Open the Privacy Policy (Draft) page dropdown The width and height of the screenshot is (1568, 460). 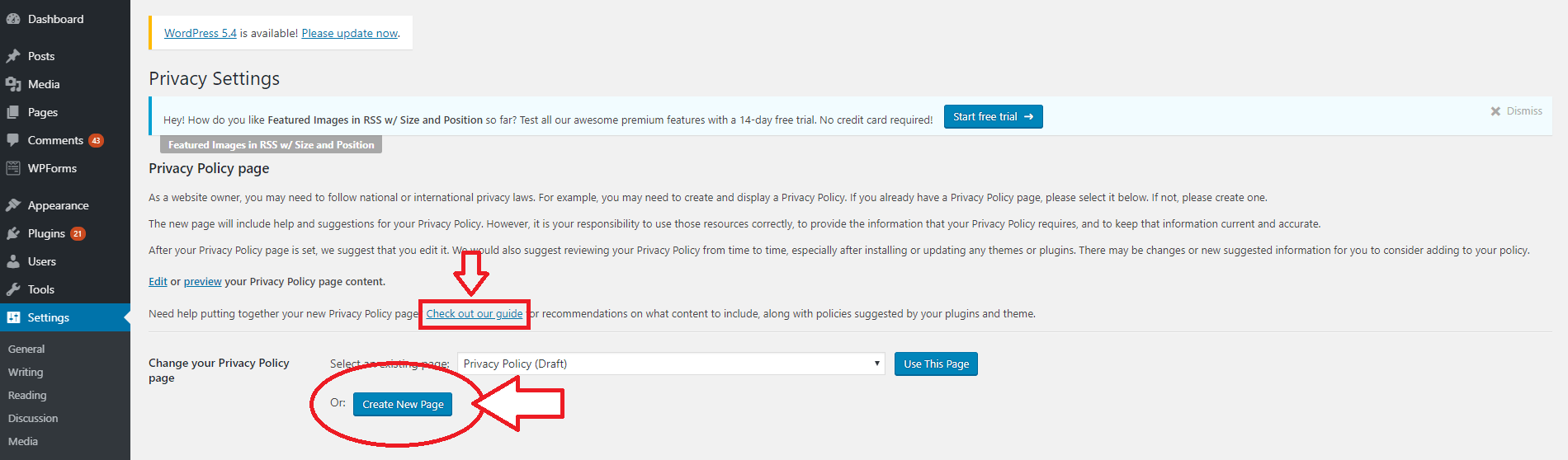pos(671,364)
